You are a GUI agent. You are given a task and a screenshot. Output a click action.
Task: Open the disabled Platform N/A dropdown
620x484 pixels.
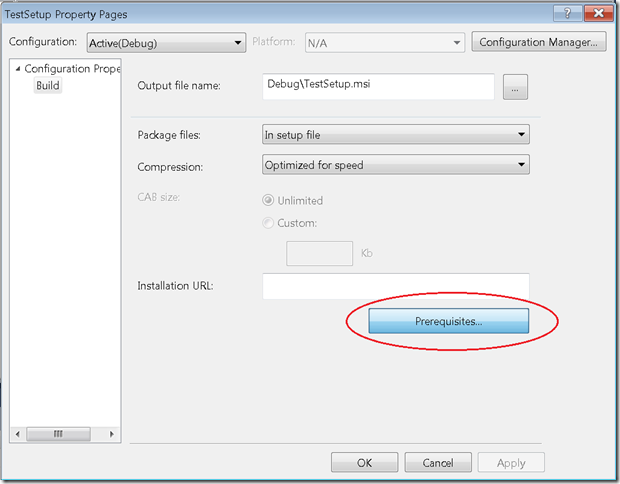[385, 43]
